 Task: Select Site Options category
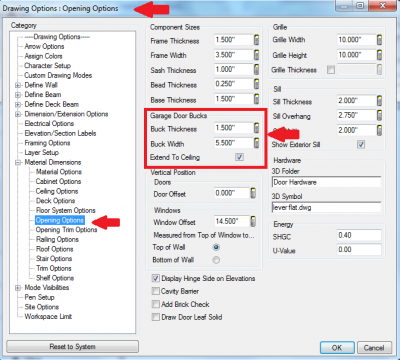(42, 307)
